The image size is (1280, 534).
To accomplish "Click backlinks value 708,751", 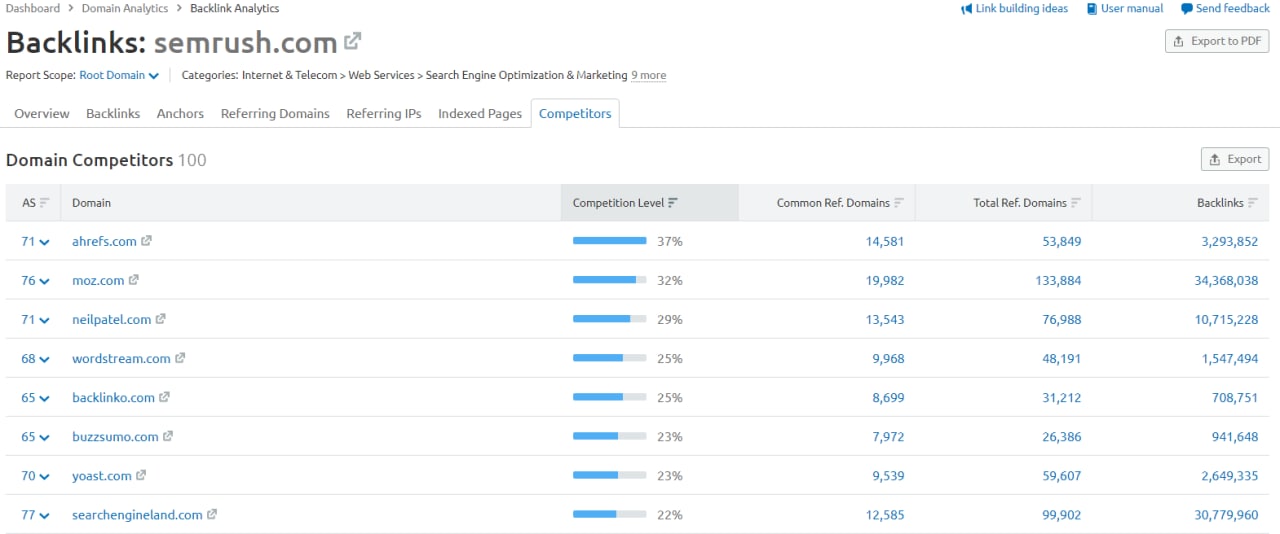I will (x=1234, y=397).
